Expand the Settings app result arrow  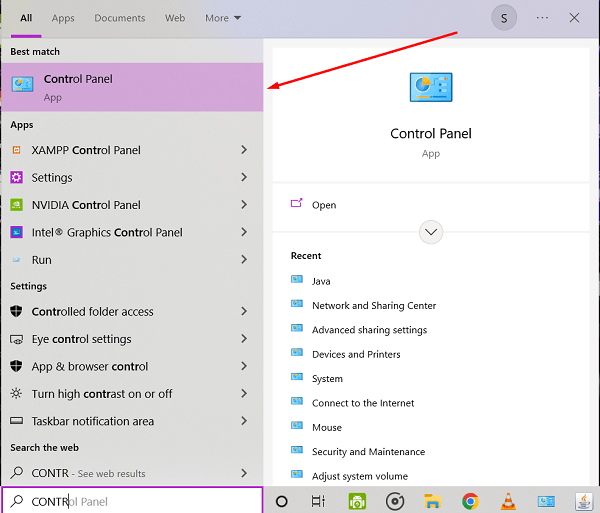tap(244, 177)
